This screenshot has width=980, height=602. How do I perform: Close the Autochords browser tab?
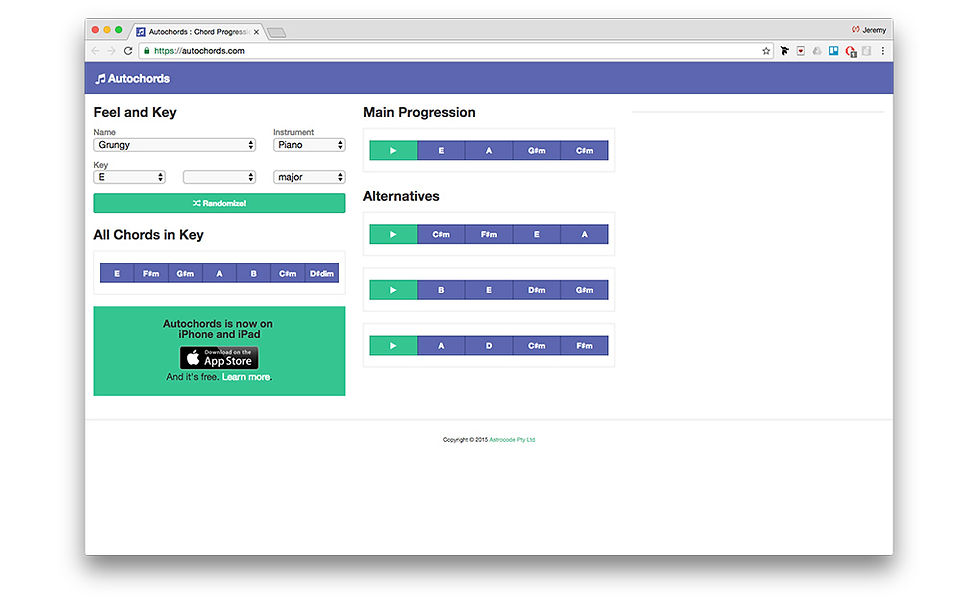[x=256, y=32]
